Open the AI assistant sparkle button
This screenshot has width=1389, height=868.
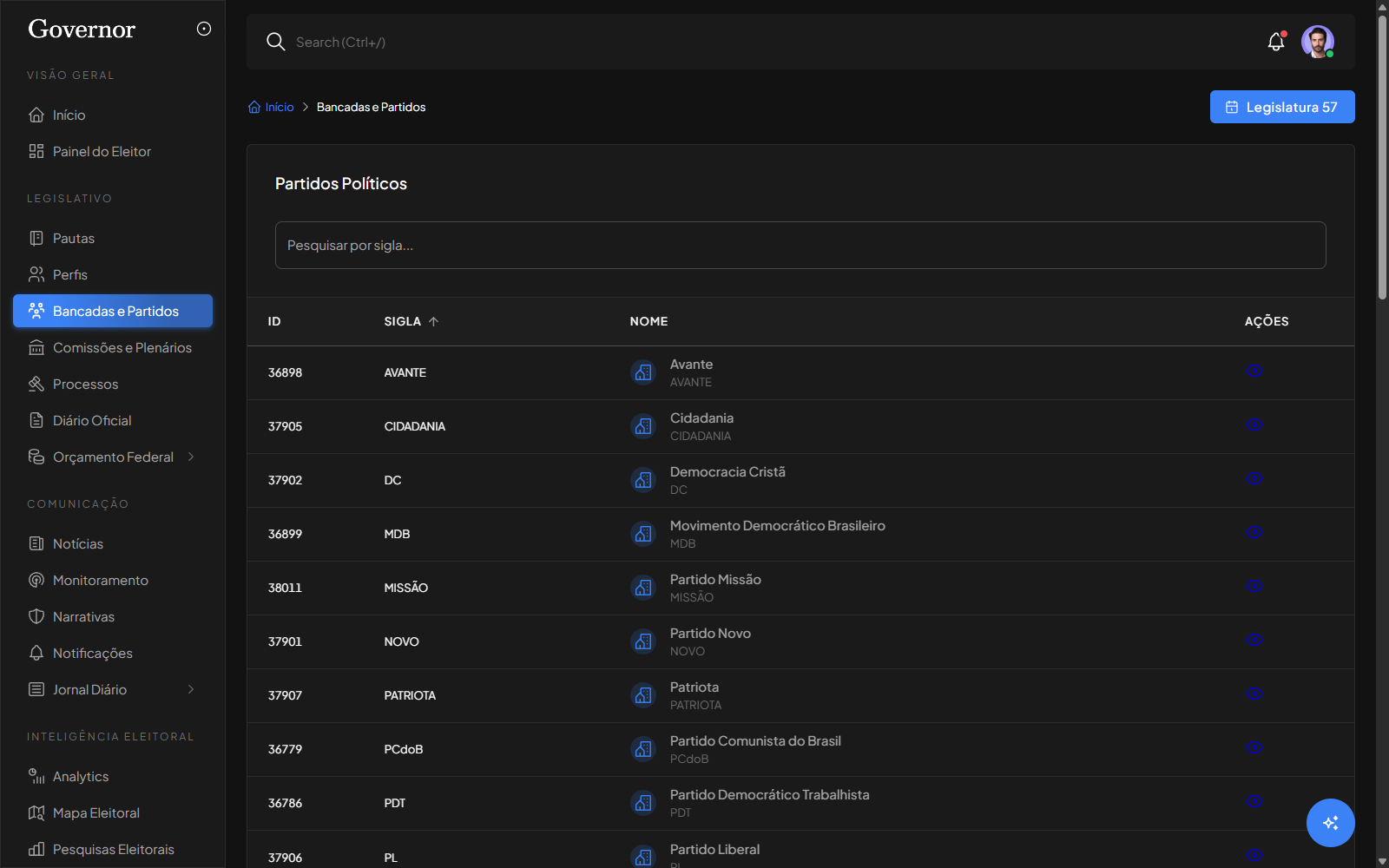click(1330, 823)
